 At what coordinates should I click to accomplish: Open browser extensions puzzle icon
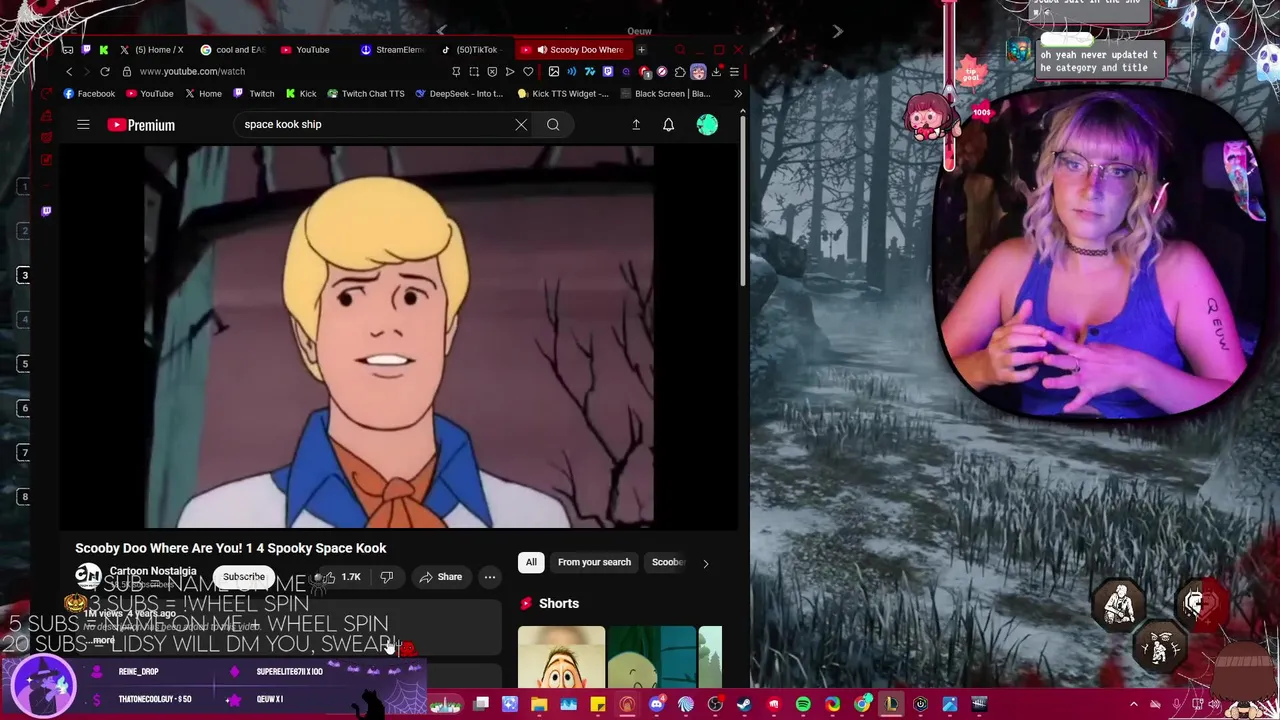pos(680,72)
